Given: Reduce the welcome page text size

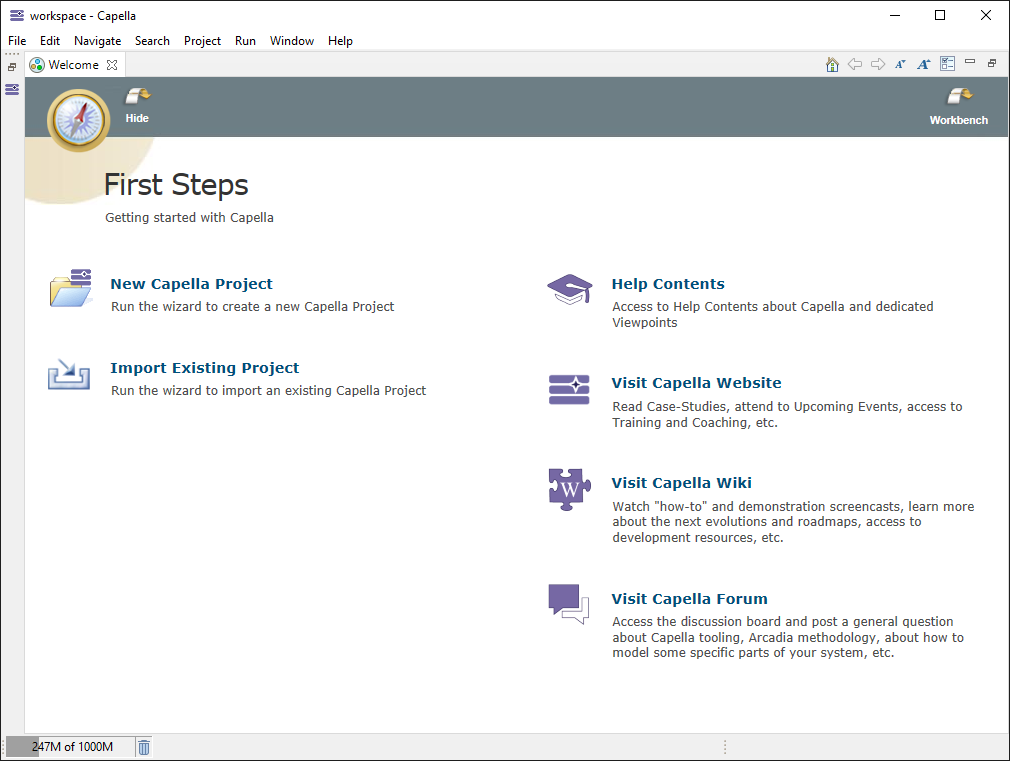Looking at the screenshot, I should [x=901, y=63].
